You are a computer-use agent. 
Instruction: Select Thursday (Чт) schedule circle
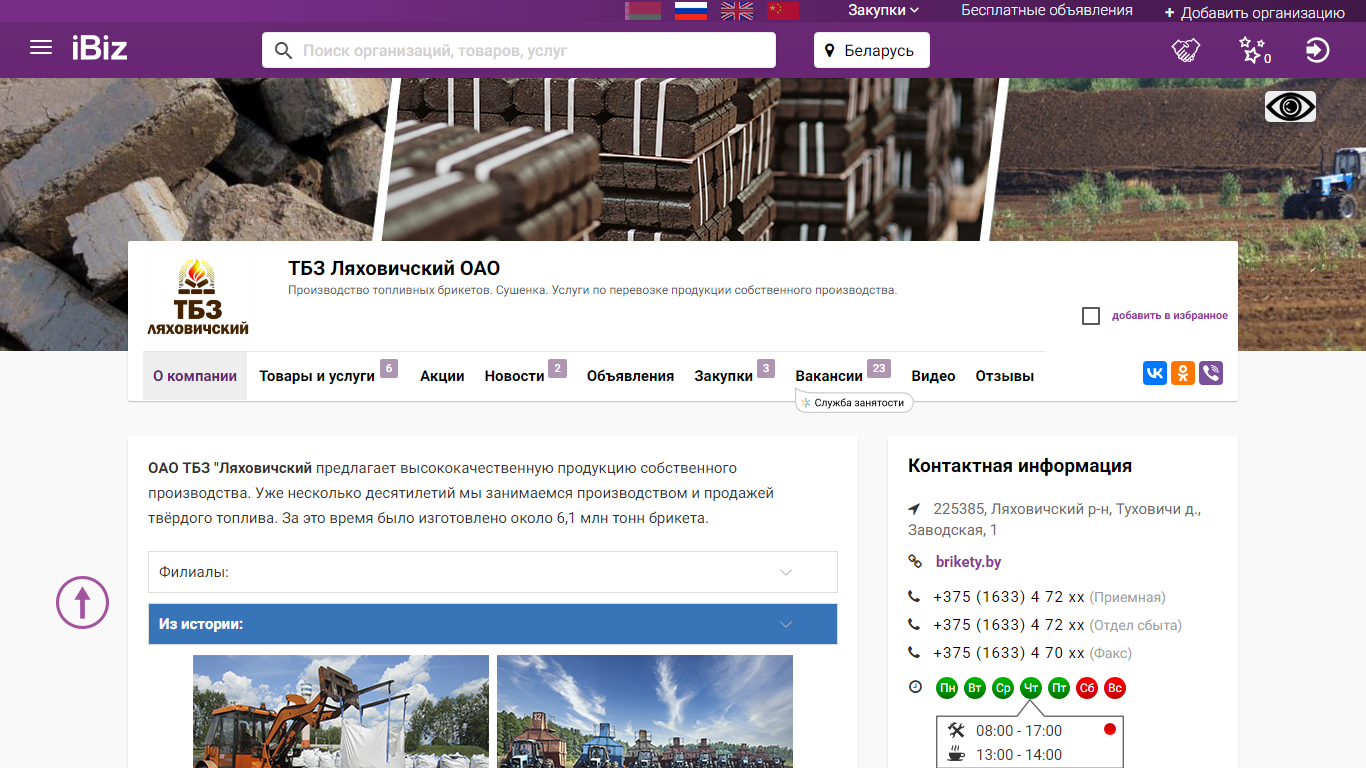click(x=1031, y=688)
